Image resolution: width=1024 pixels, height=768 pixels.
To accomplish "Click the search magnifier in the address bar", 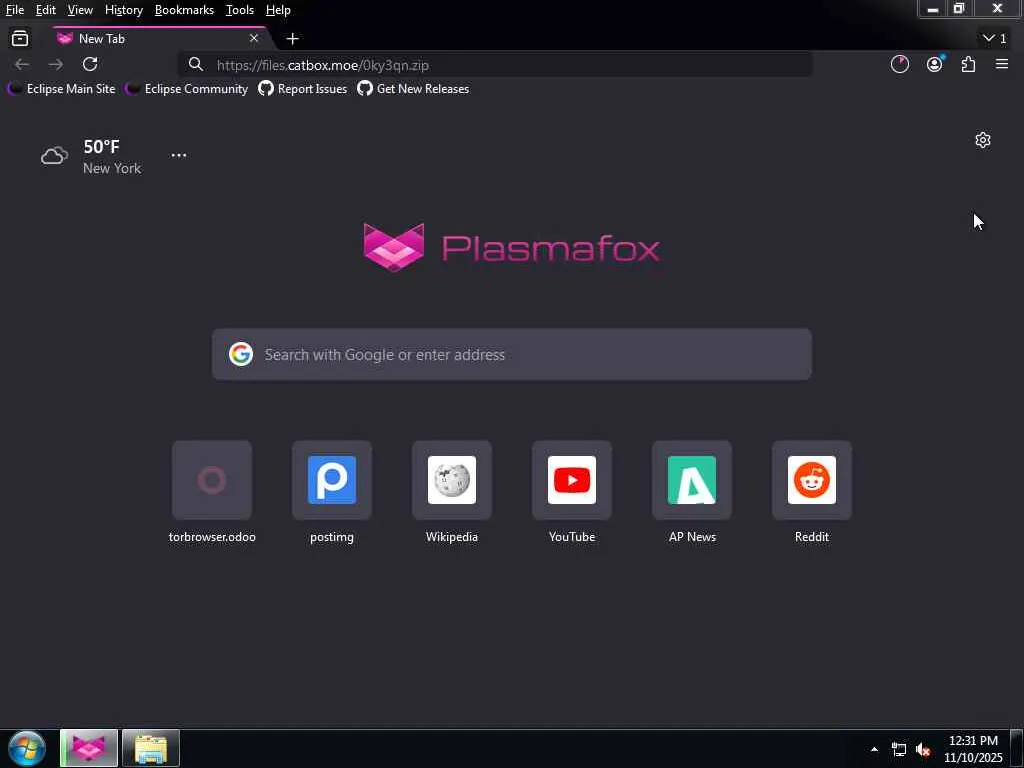I will tap(195, 64).
